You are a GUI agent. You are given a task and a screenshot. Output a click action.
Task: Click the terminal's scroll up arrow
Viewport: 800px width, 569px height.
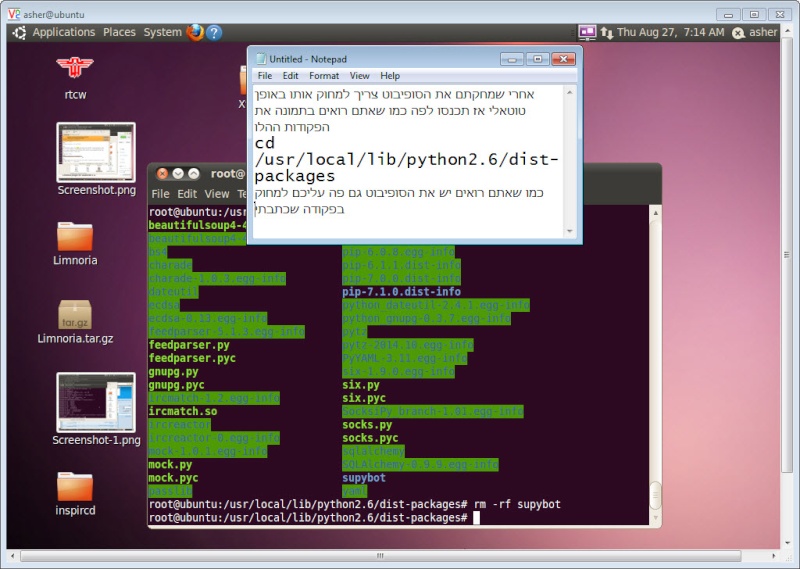tap(656, 213)
